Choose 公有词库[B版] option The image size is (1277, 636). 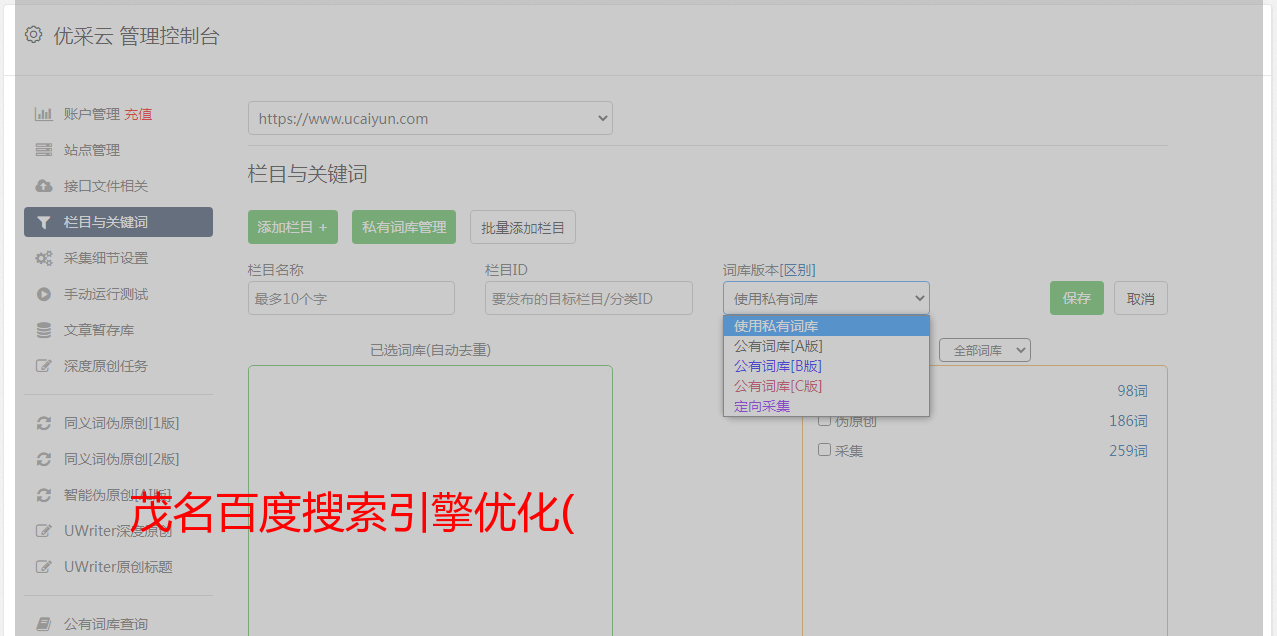coord(826,366)
